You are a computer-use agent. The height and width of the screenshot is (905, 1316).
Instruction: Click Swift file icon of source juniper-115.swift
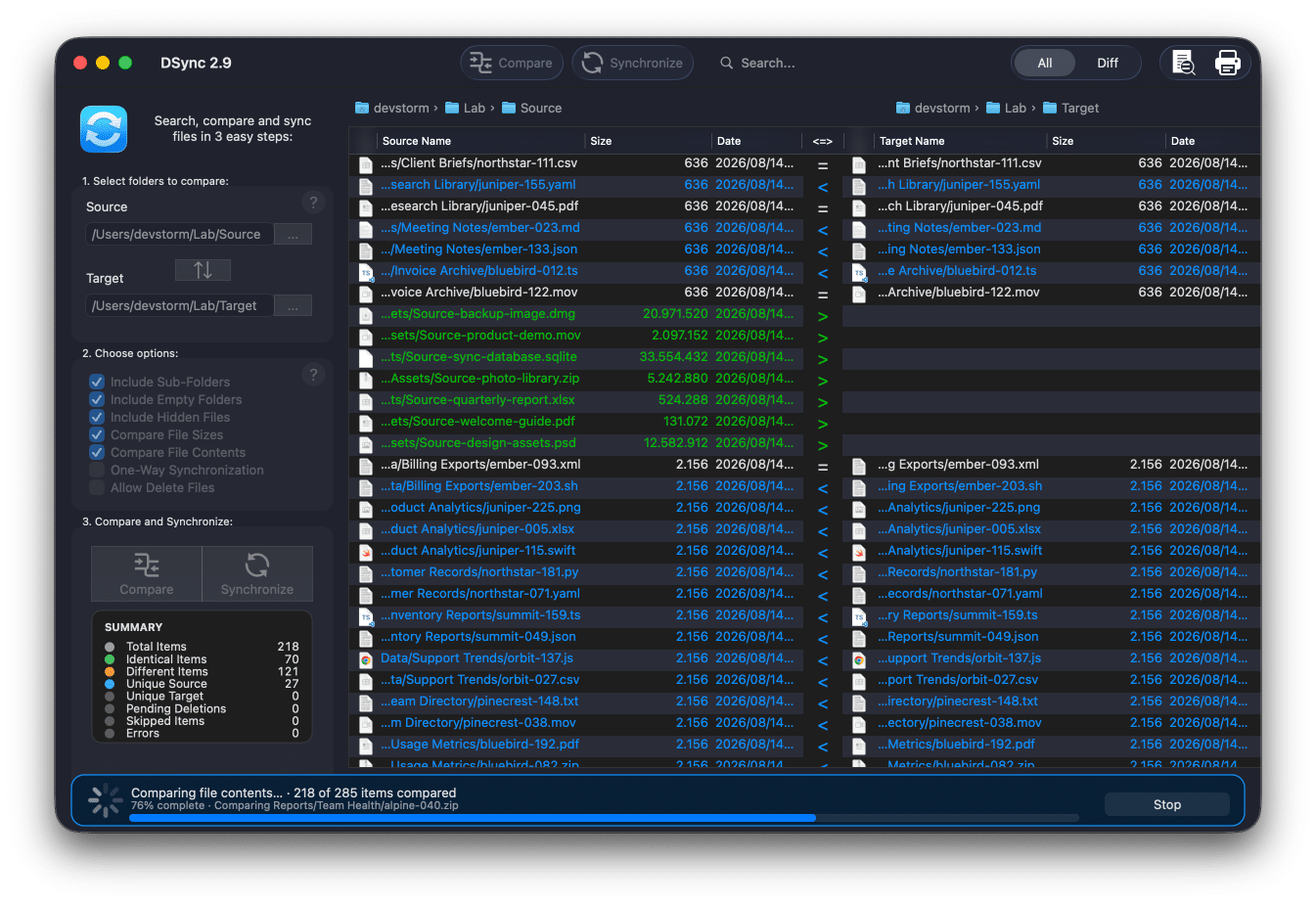point(366,551)
